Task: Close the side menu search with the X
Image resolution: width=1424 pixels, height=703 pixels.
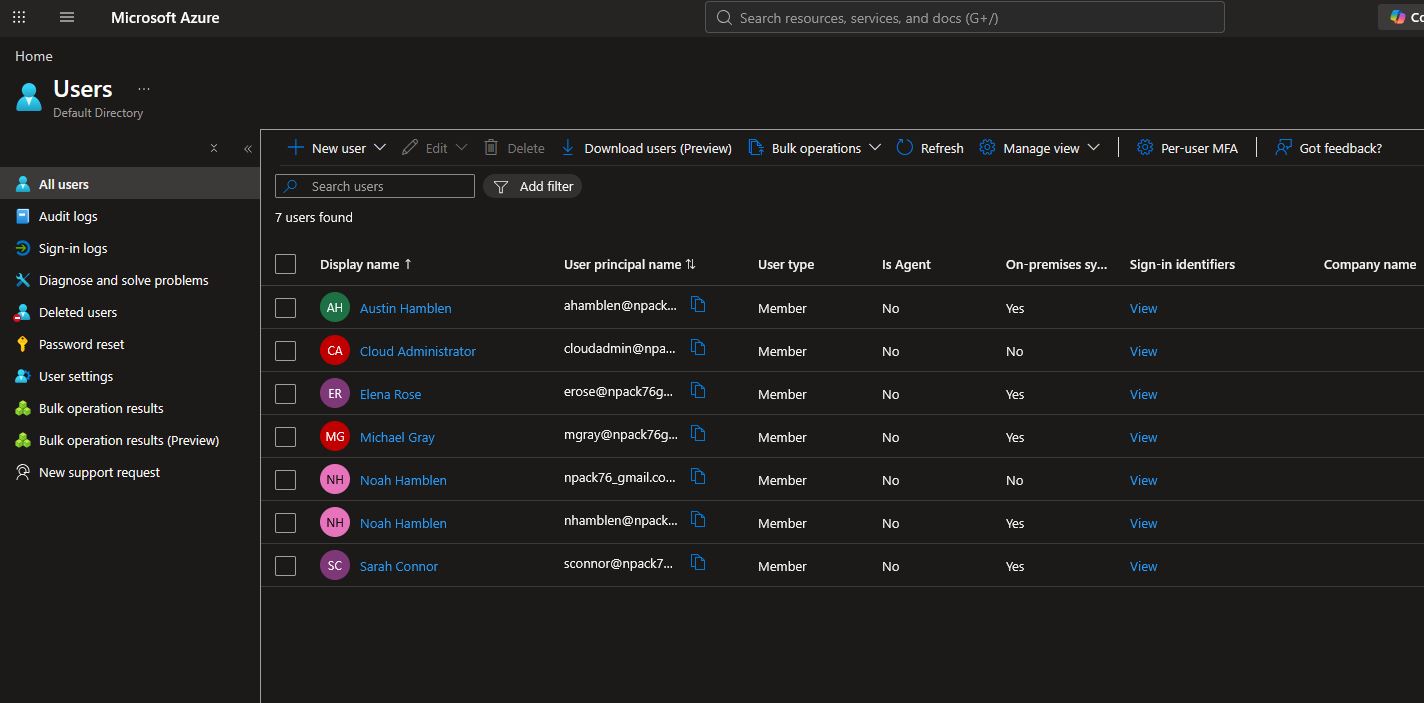Action: click(213, 148)
